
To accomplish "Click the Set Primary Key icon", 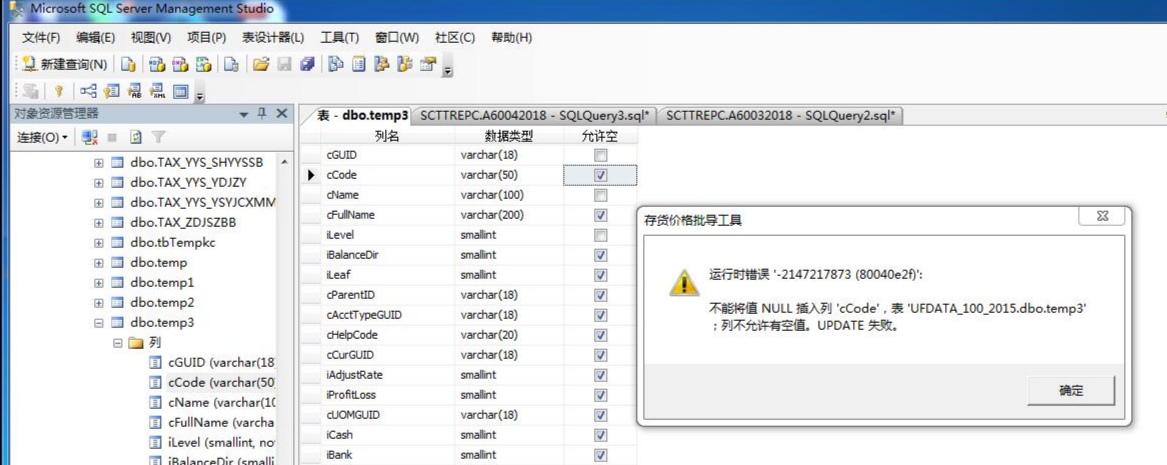I will [x=59, y=91].
